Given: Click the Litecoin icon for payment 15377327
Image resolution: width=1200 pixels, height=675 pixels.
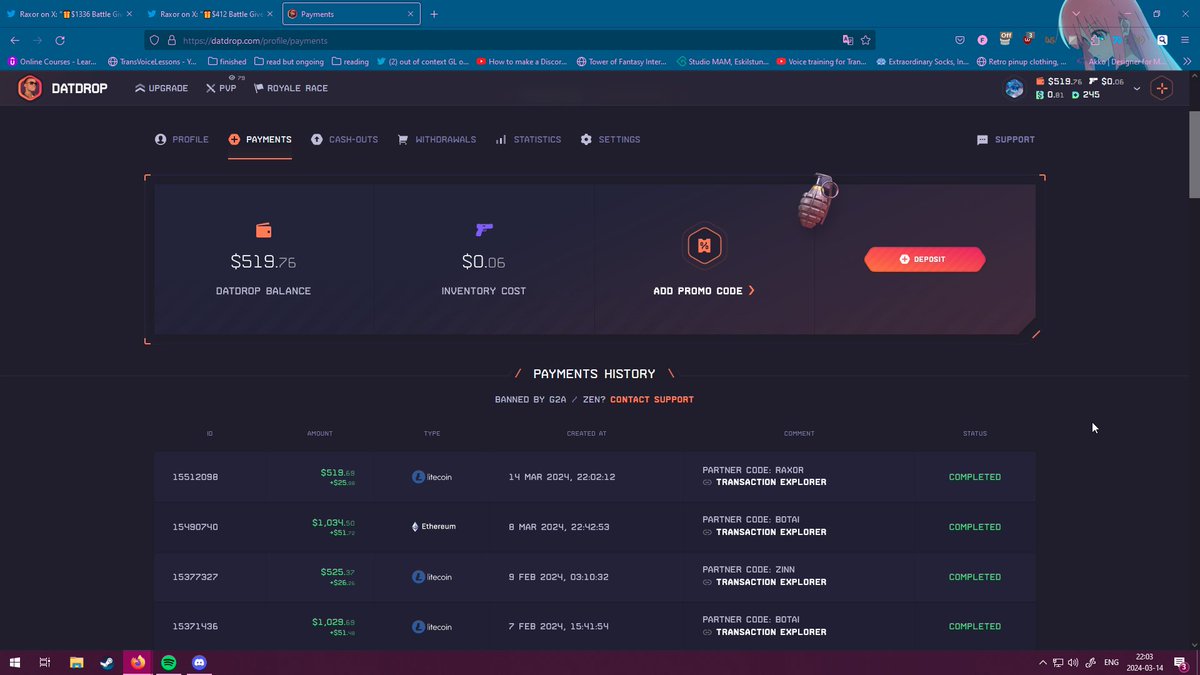Looking at the screenshot, I should (x=419, y=577).
